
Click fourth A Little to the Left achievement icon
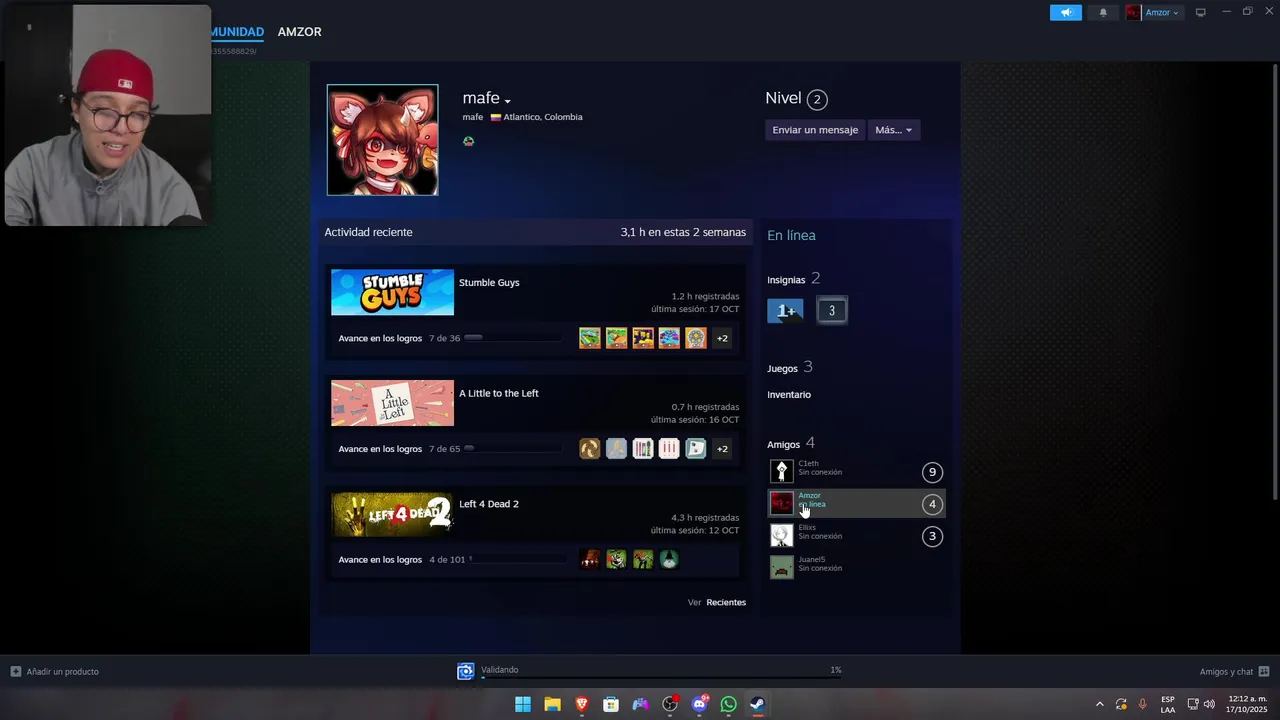click(x=669, y=449)
